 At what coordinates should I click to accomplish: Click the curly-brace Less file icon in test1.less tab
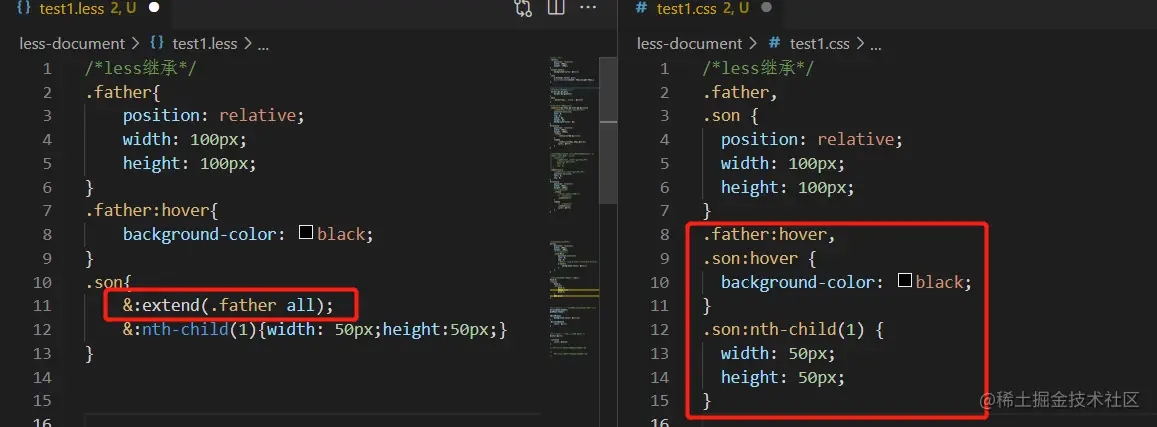coord(24,7)
